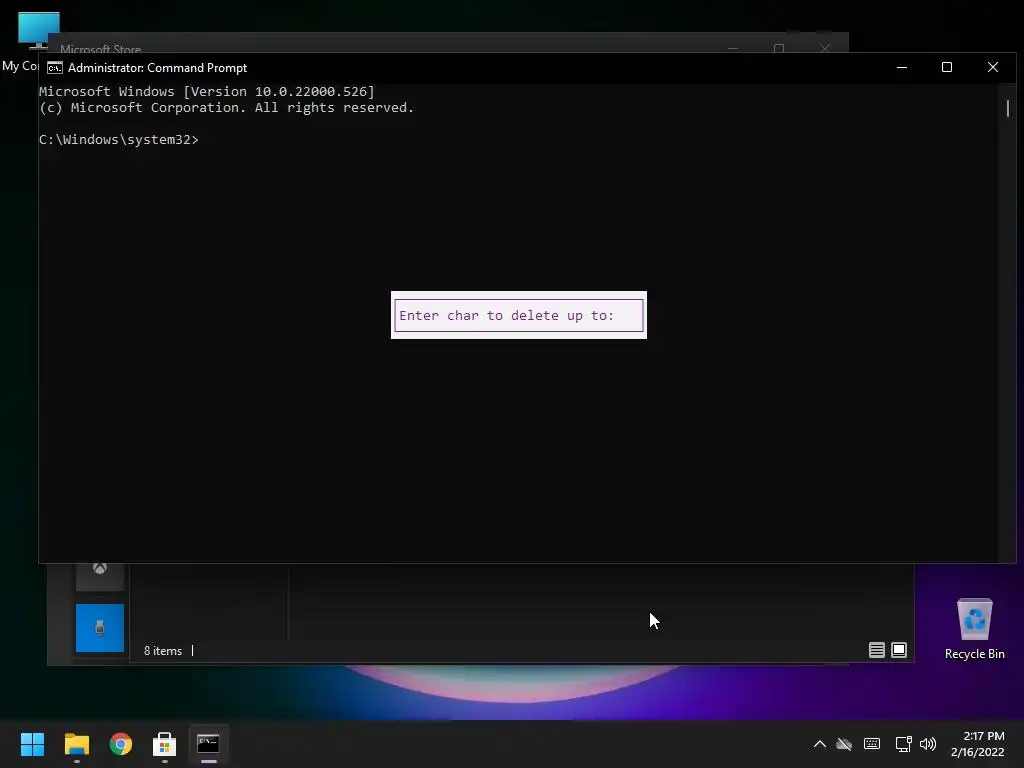Screen dimensions: 1024x768
Task: Click the Command Prompt title bar text
Action: click(157, 68)
